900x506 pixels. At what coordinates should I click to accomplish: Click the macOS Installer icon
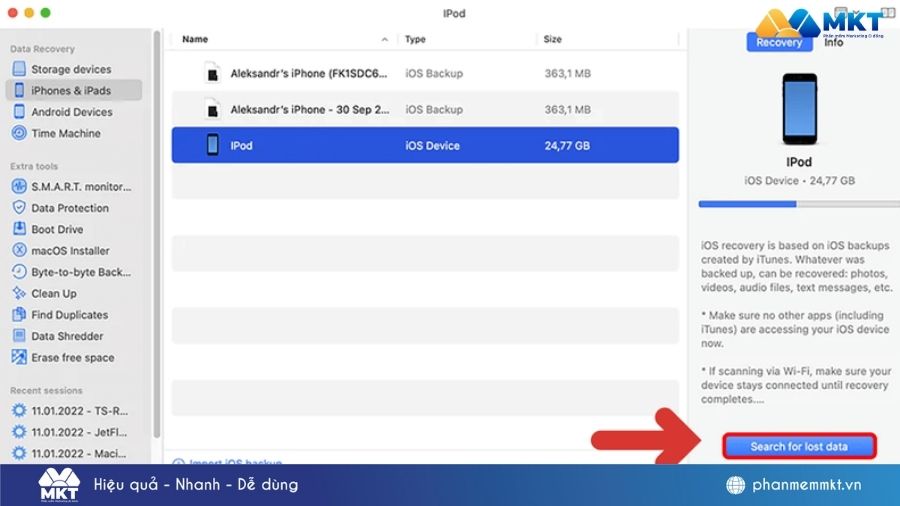(19, 250)
